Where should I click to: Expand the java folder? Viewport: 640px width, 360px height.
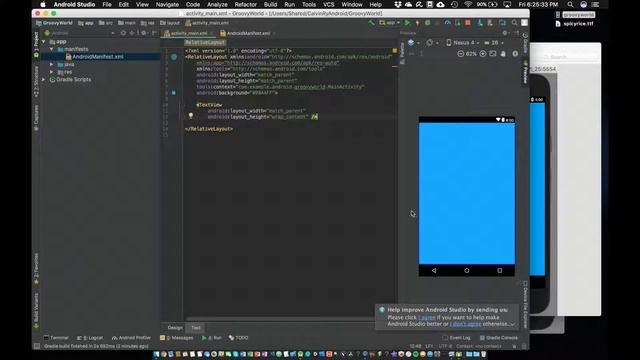tap(51, 64)
